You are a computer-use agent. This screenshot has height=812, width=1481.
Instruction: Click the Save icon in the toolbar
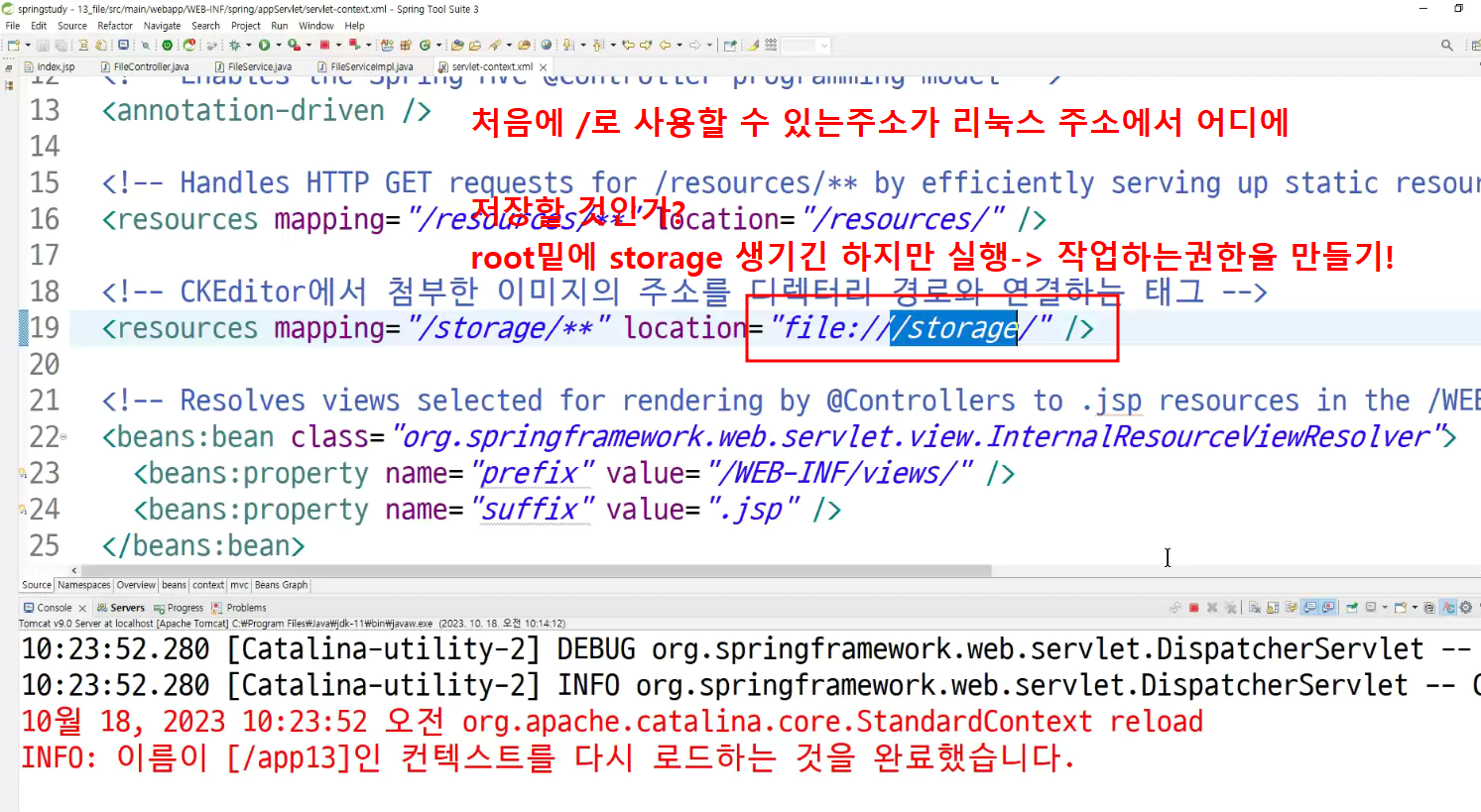[x=43, y=45]
